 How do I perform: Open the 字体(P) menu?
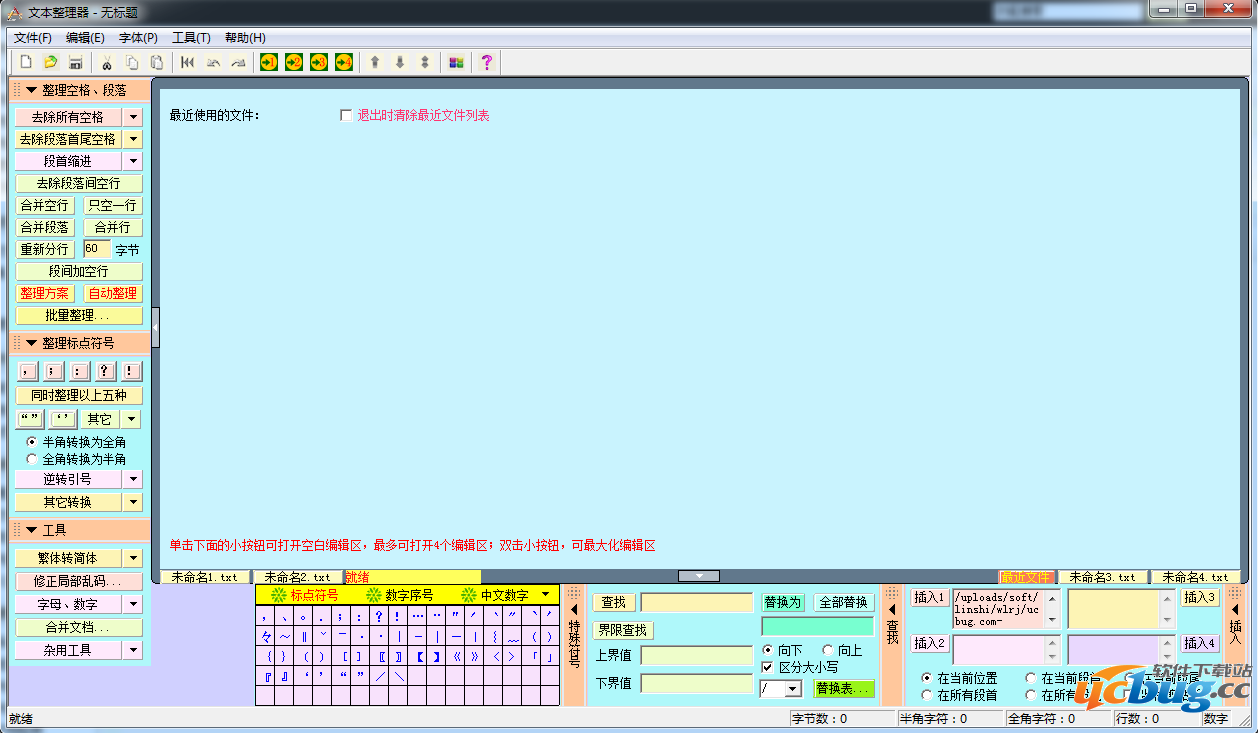138,38
